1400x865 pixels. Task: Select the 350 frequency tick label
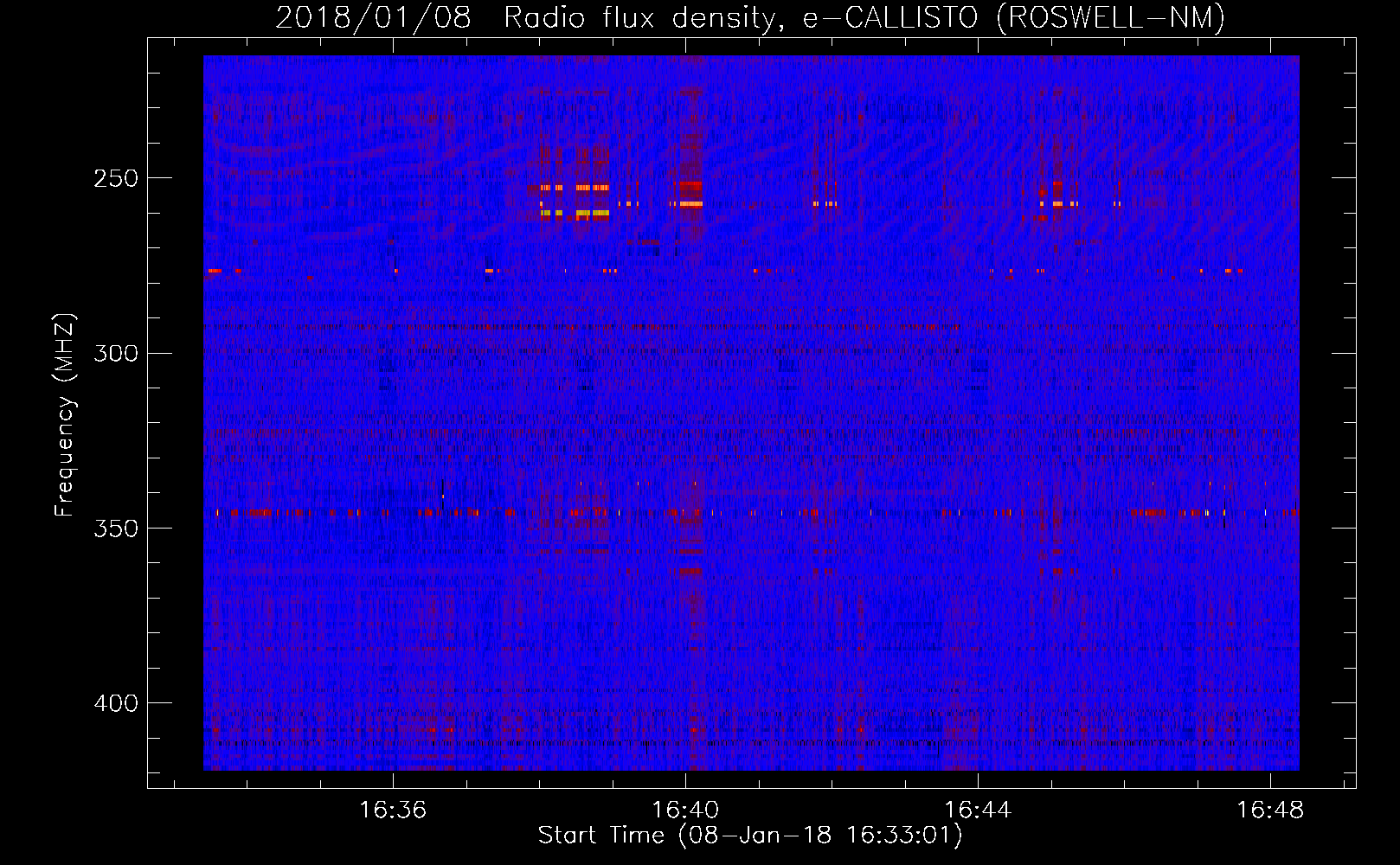coord(116,528)
